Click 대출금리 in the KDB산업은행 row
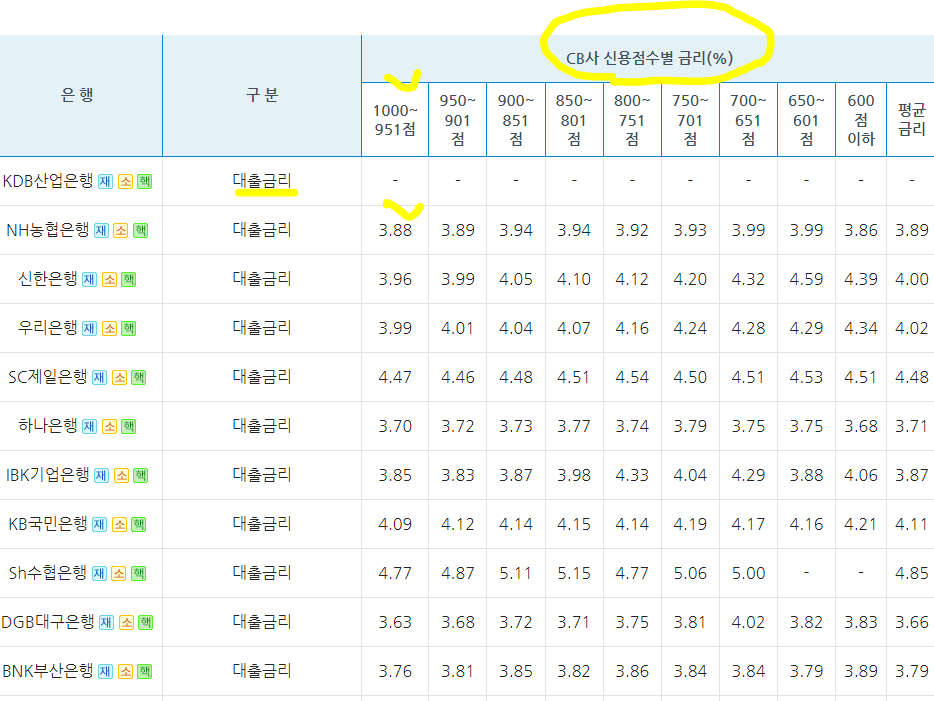This screenshot has width=934, height=701. coord(262,180)
